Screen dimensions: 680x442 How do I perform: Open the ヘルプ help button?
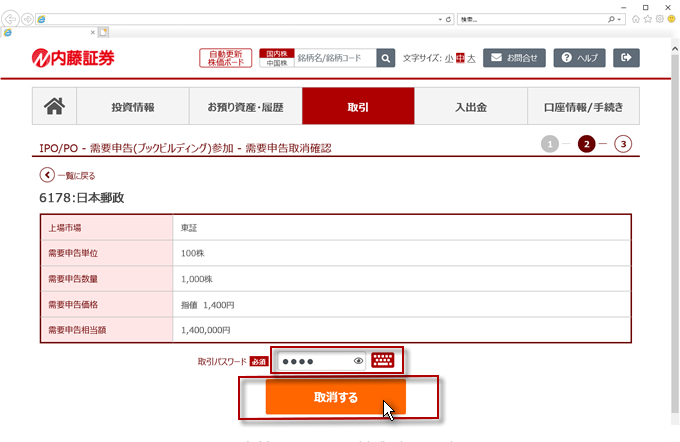click(579, 58)
